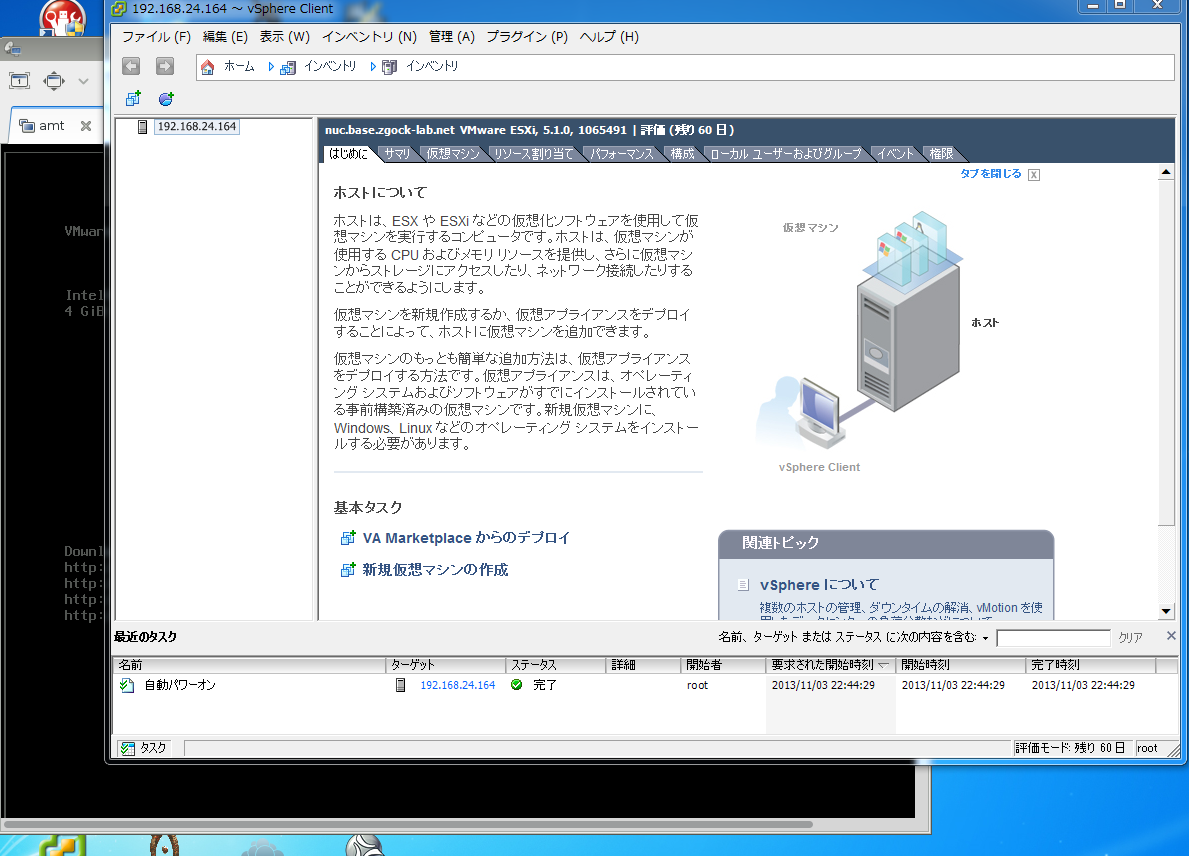Sort tasks by ステータス column header
Viewport: 1189px width, 856px height.
(x=555, y=665)
